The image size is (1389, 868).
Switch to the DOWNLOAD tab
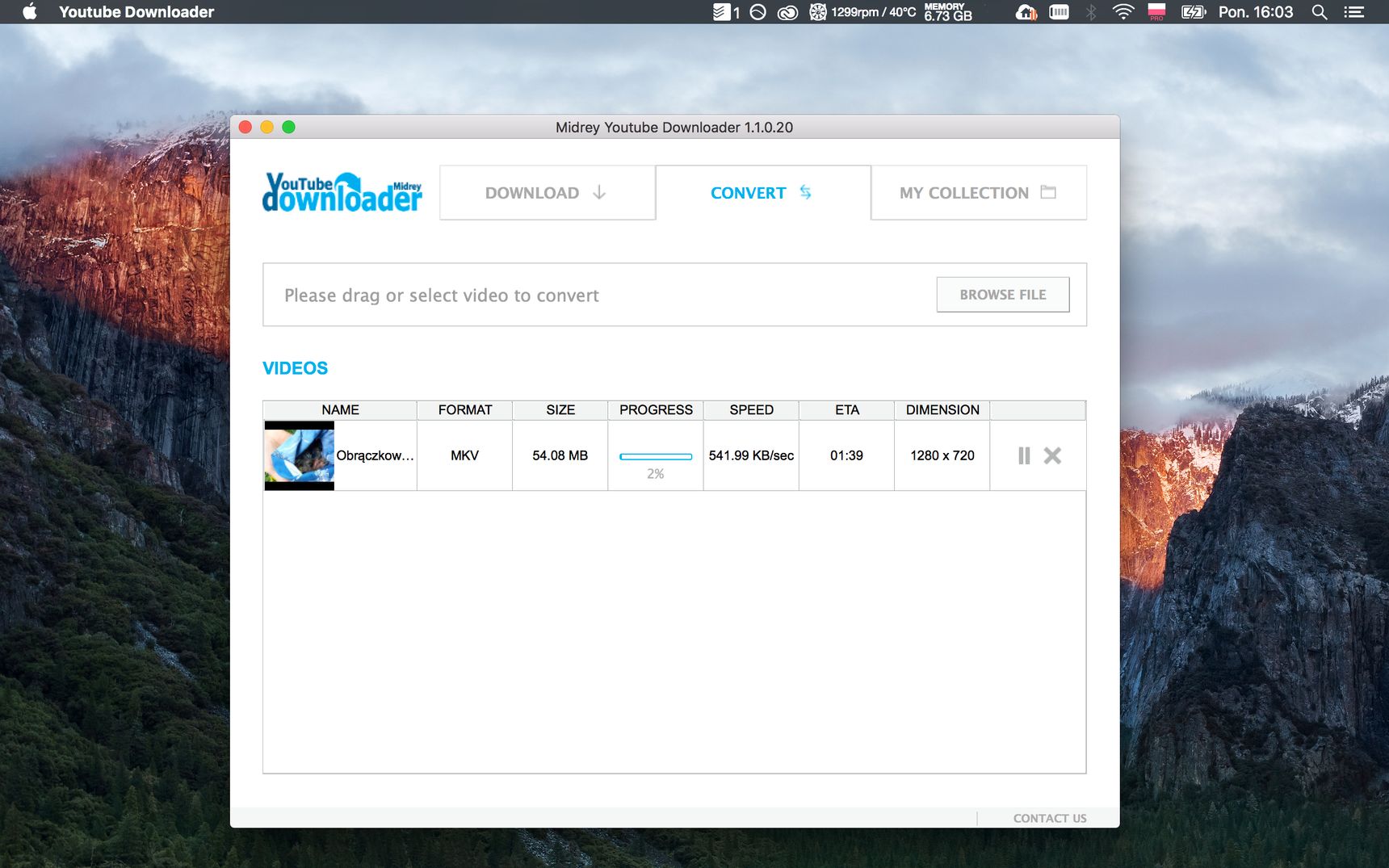pos(547,193)
